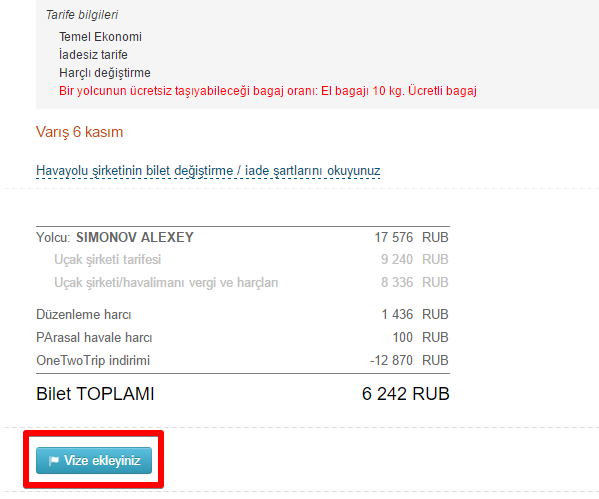Click the Harçlı değiştirme text

pos(105,73)
